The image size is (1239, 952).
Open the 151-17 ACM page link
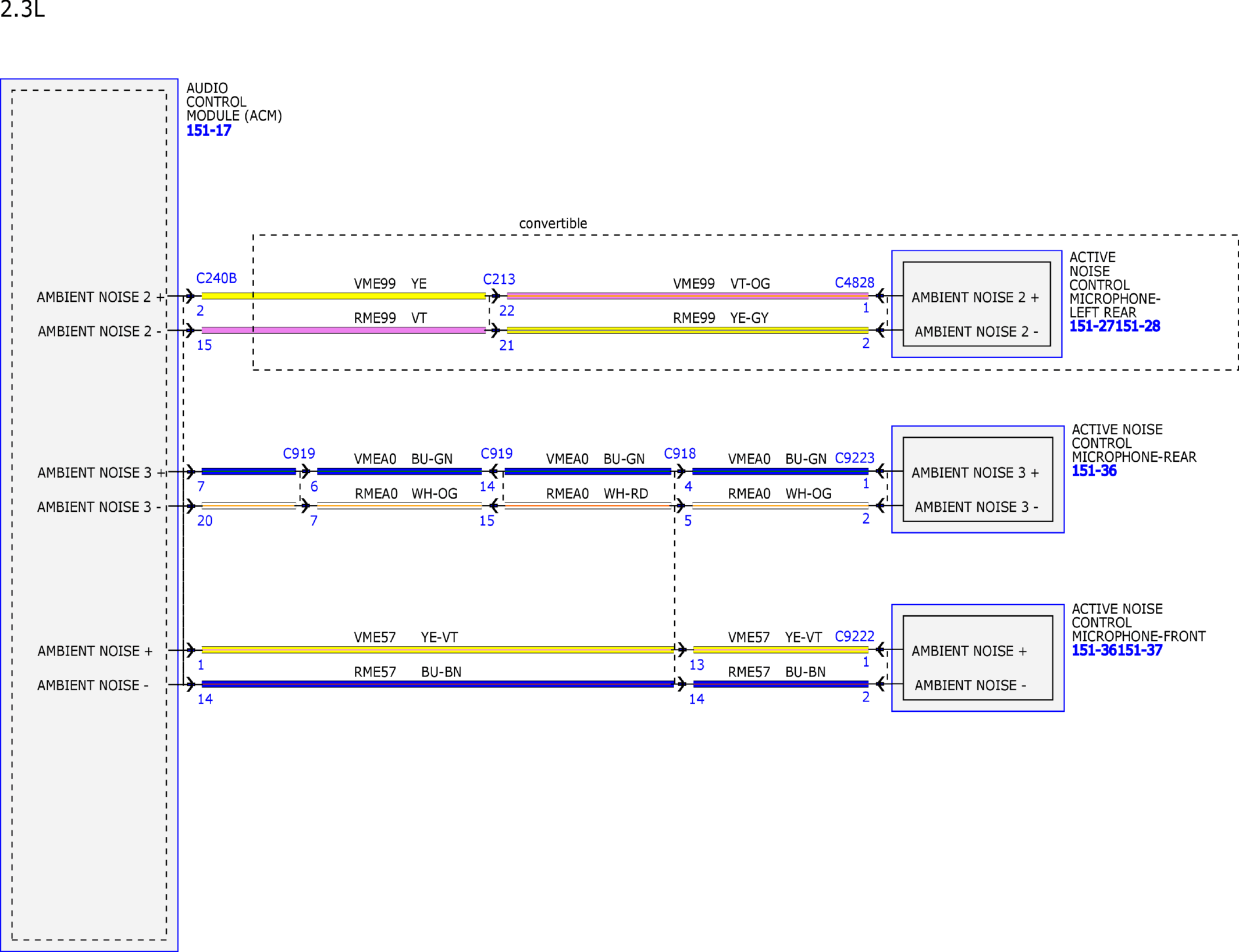(x=208, y=130)
